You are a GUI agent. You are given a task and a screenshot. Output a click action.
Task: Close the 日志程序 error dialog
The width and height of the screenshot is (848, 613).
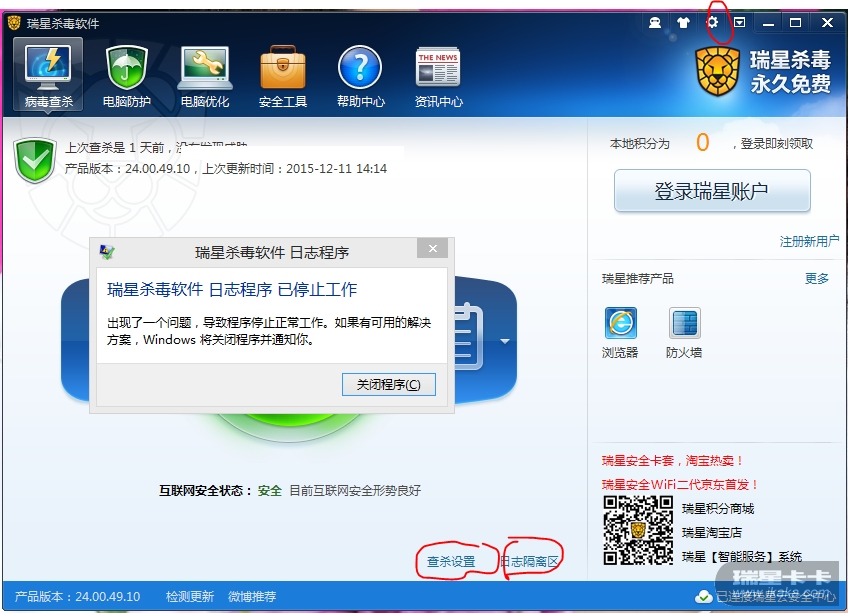(433, 248)
